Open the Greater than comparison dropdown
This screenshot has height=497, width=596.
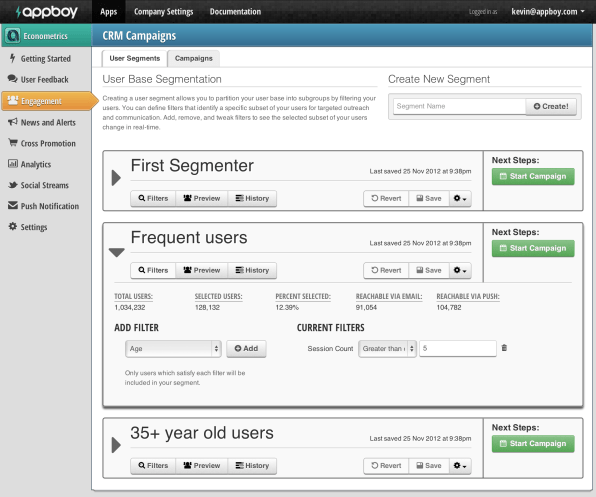[387, 348]
